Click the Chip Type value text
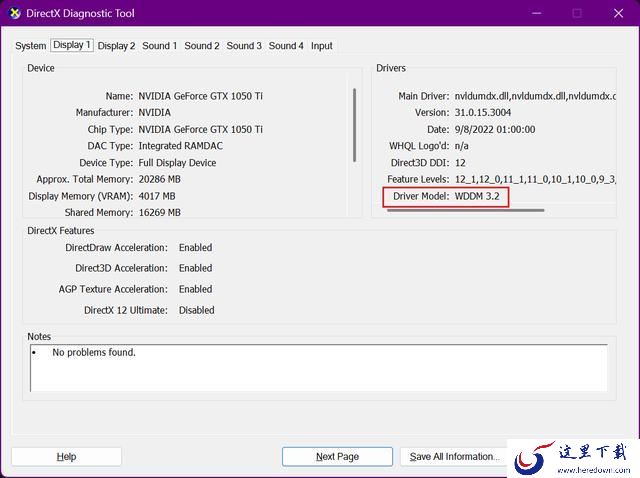This screenshot has height=478, width=640. [200, 129]
